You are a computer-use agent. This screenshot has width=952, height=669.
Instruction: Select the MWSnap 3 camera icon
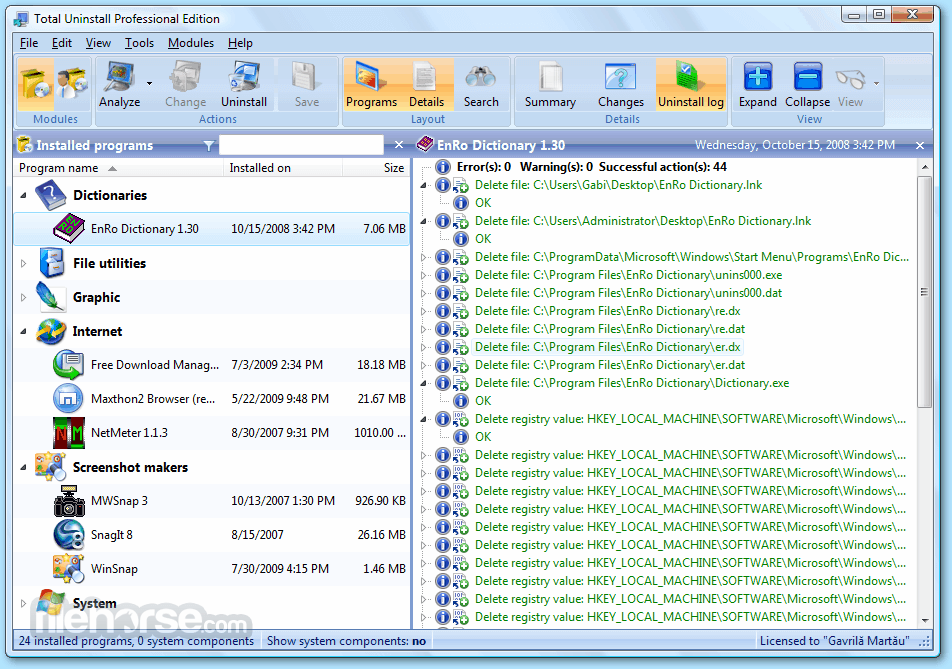tap(69, 501)
